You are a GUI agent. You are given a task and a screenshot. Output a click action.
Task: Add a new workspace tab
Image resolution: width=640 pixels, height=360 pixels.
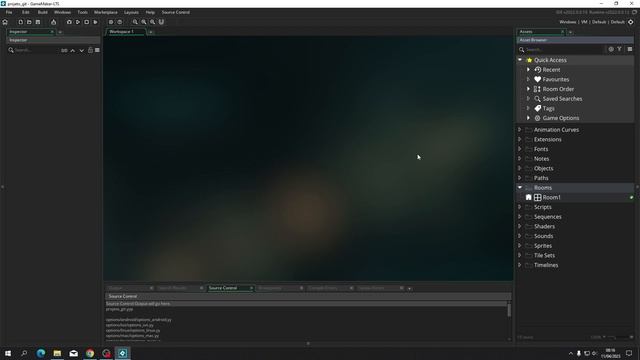pos(151,32)
